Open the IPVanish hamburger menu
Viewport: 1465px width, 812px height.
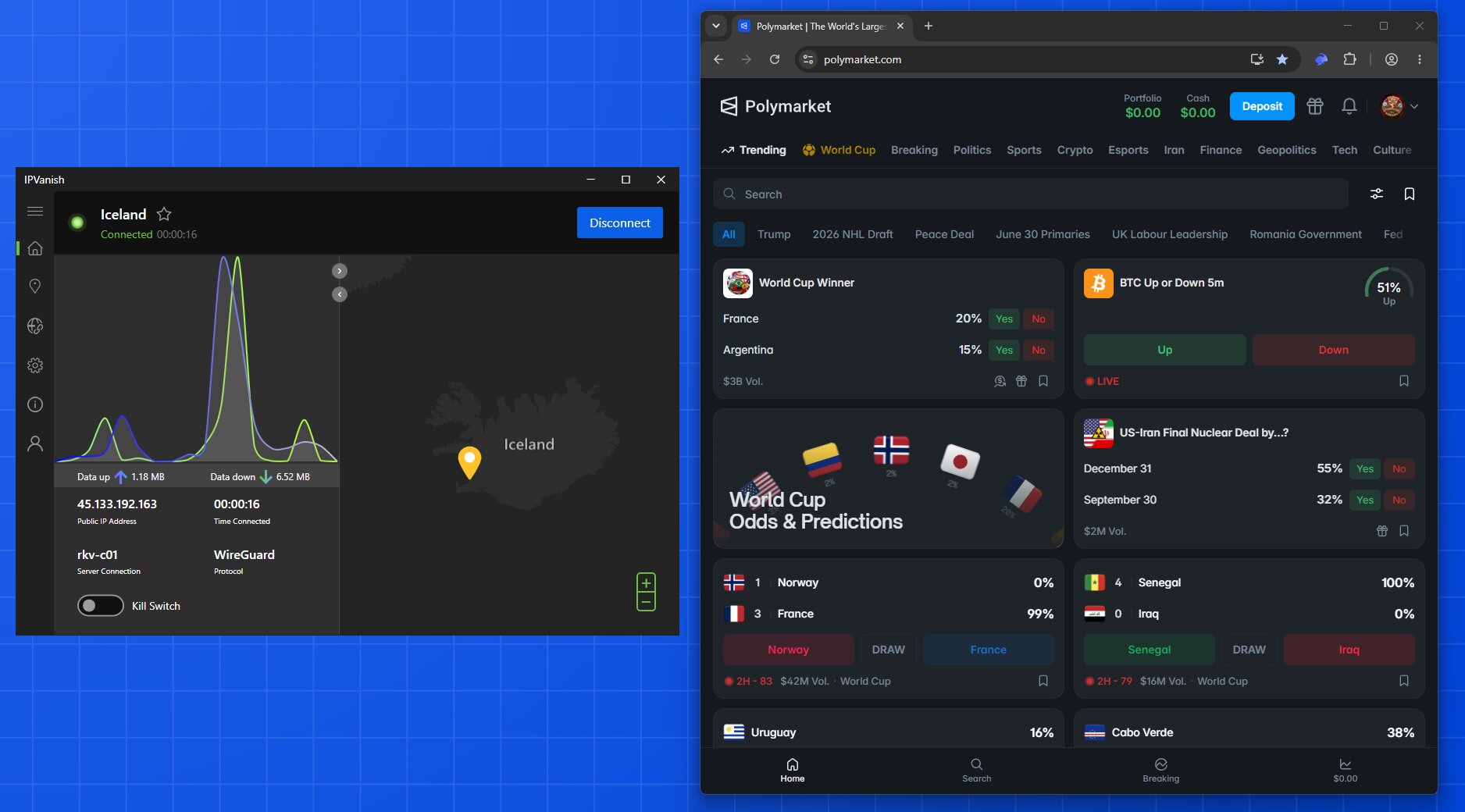(34, 212)
